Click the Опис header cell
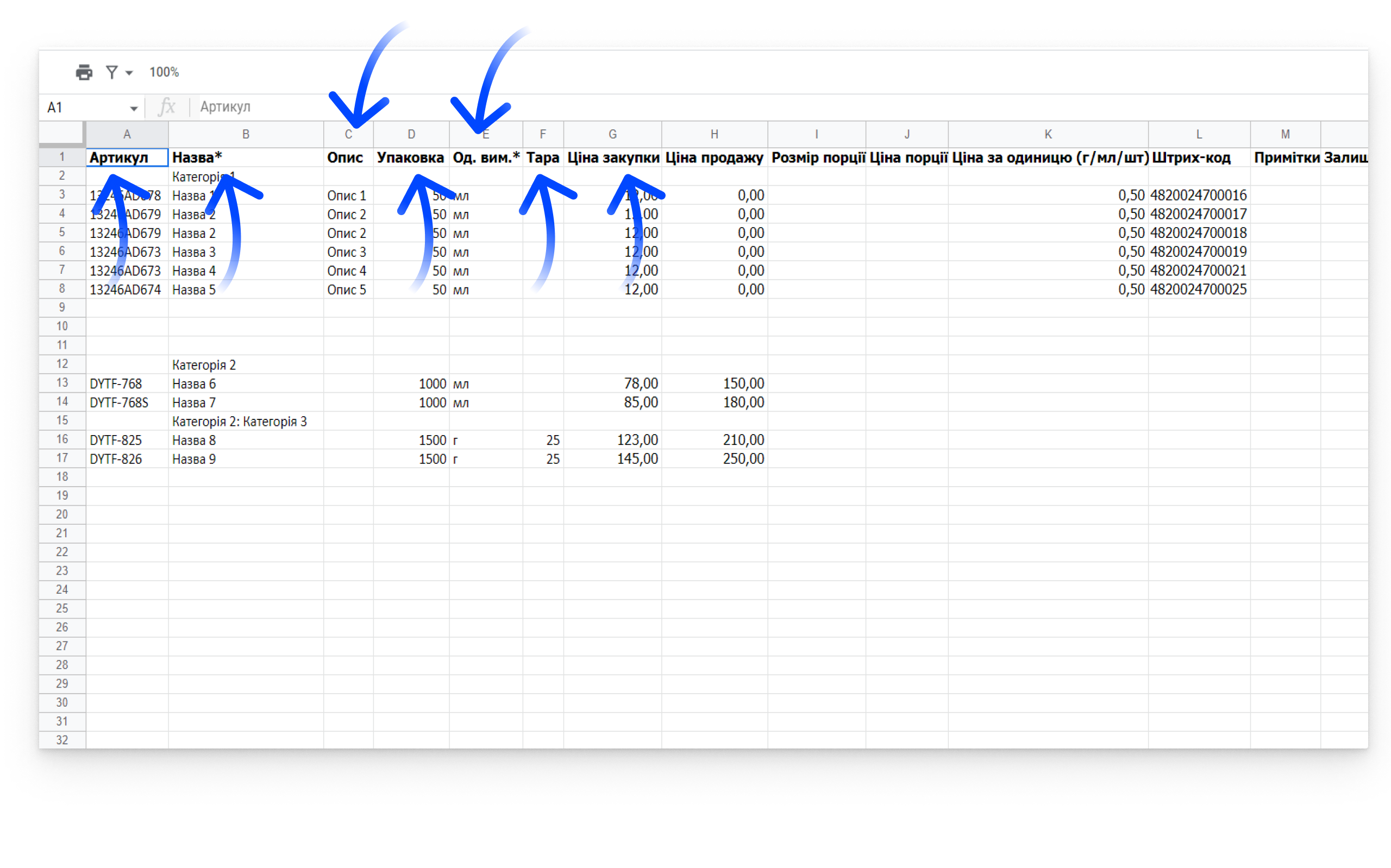1391x868 pixels. [x=348, y=158]
